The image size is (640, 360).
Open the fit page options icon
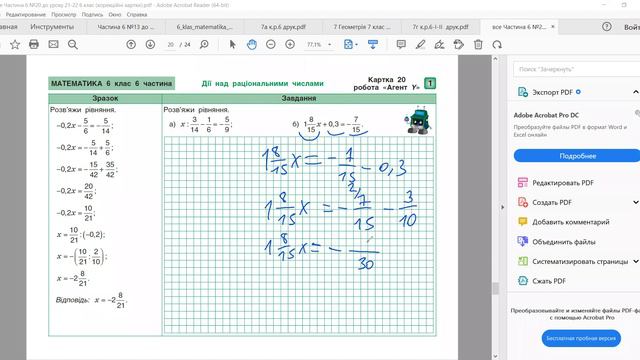(x=351, y=44)
